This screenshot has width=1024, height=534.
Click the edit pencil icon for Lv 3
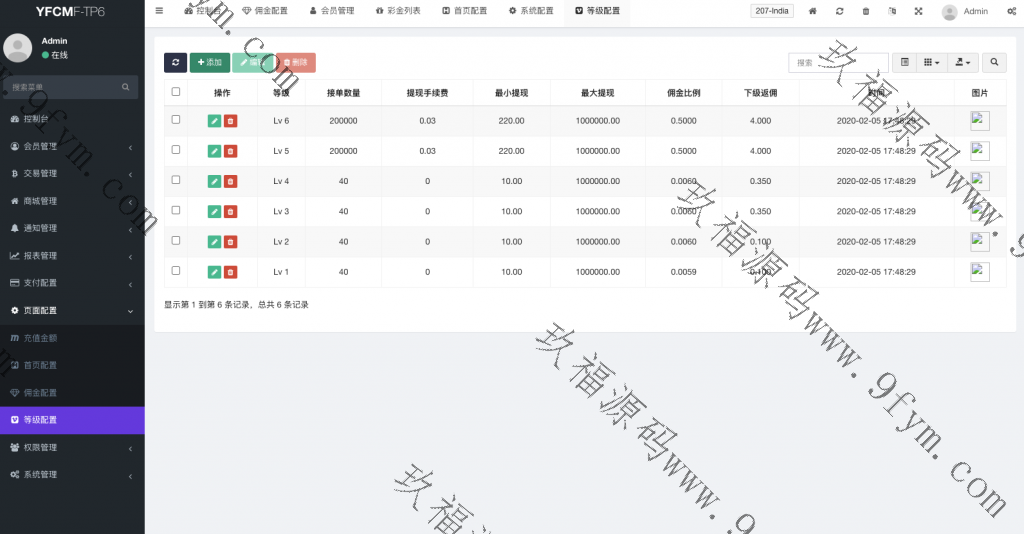[214, 211]
